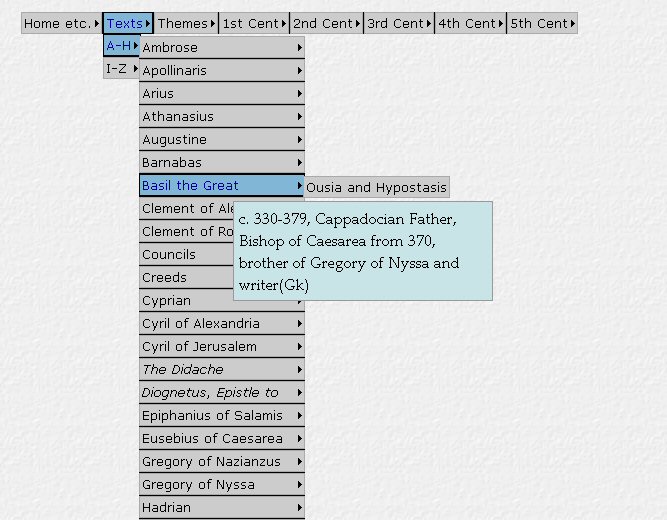Expand the 1st Cent menu

point(254,23)
